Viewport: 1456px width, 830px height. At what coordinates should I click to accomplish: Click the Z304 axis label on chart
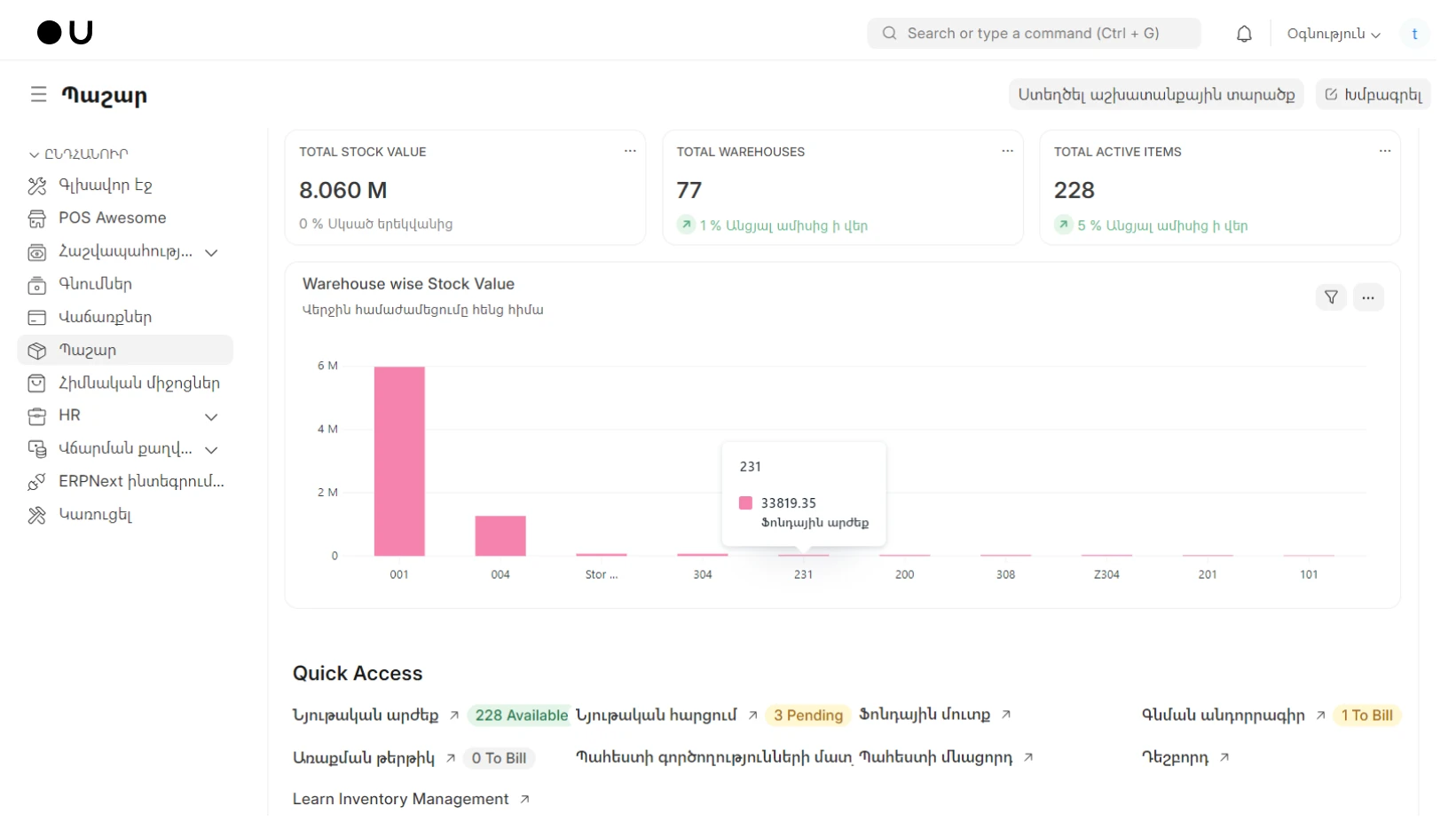coord(1106,575)
